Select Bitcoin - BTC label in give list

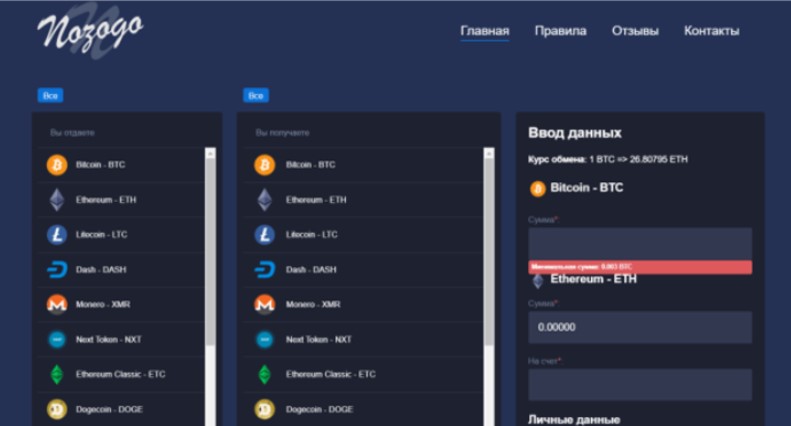point(100,165)
